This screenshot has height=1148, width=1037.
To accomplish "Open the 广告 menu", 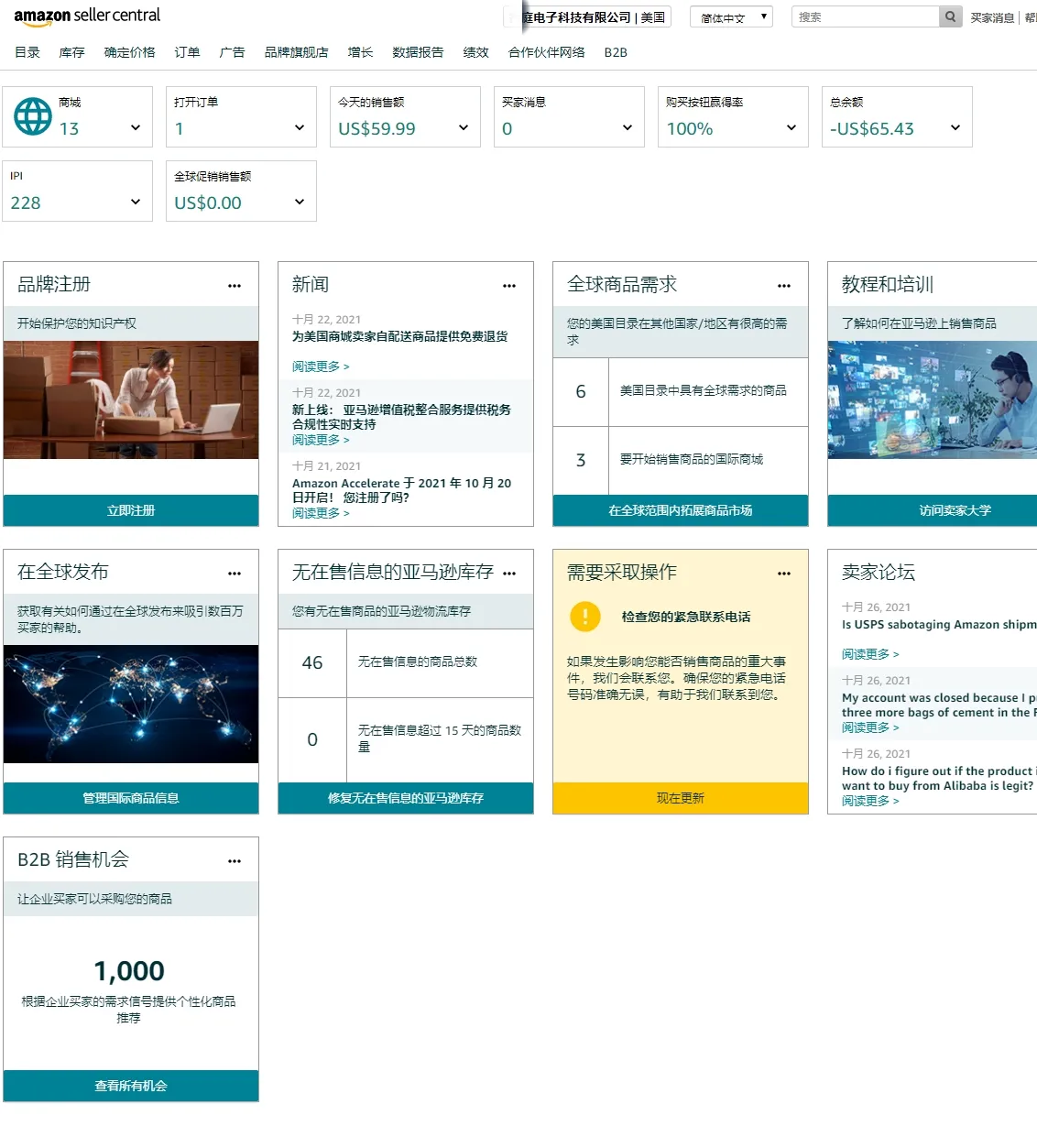I will coord(233,52).
